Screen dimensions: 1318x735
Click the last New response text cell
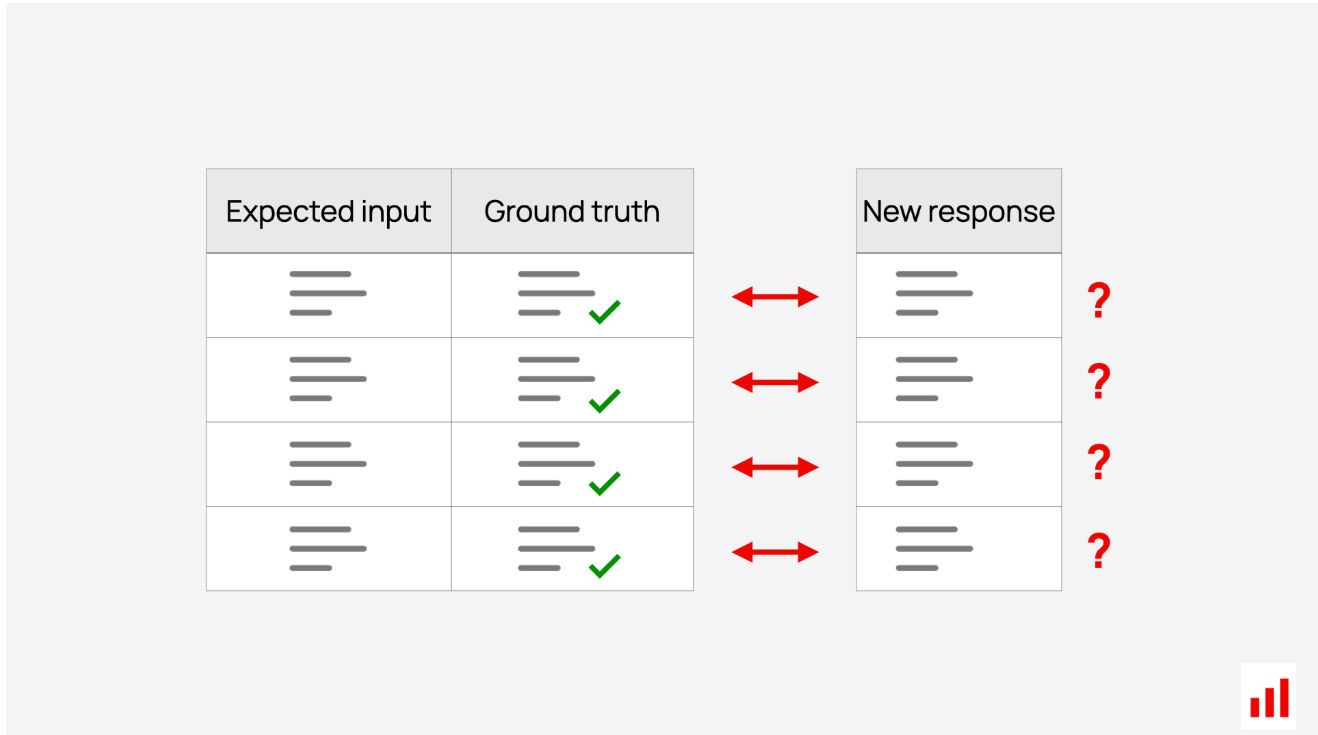[959, 548]
